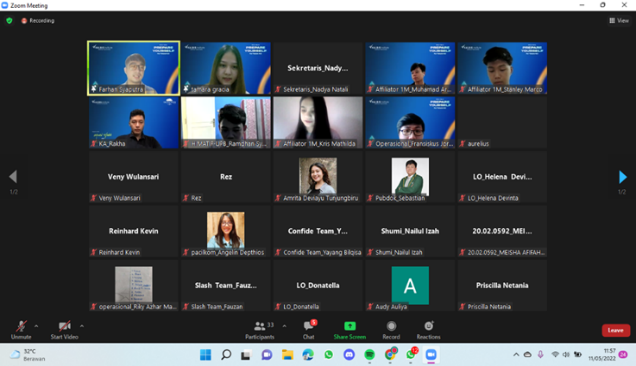Click pacilkom_Angelin Depthios profile photo
Image resolution: width=636 pixels, height=366 pixels.
(226, 230)
